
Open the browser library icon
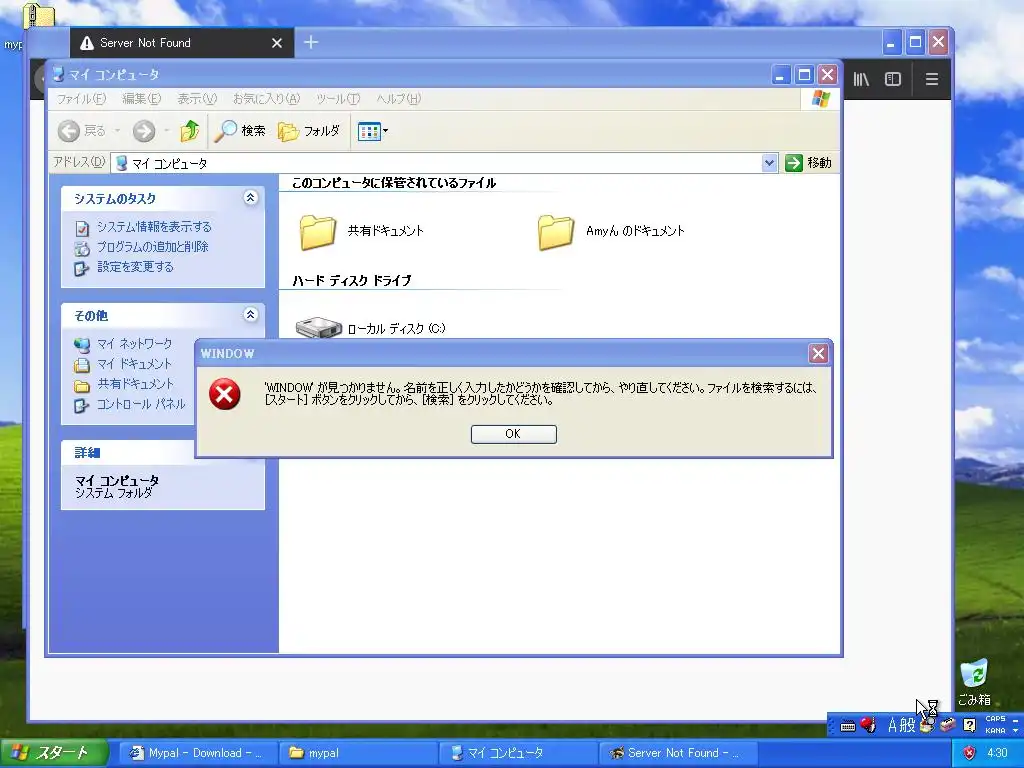(x=861, y=79)
